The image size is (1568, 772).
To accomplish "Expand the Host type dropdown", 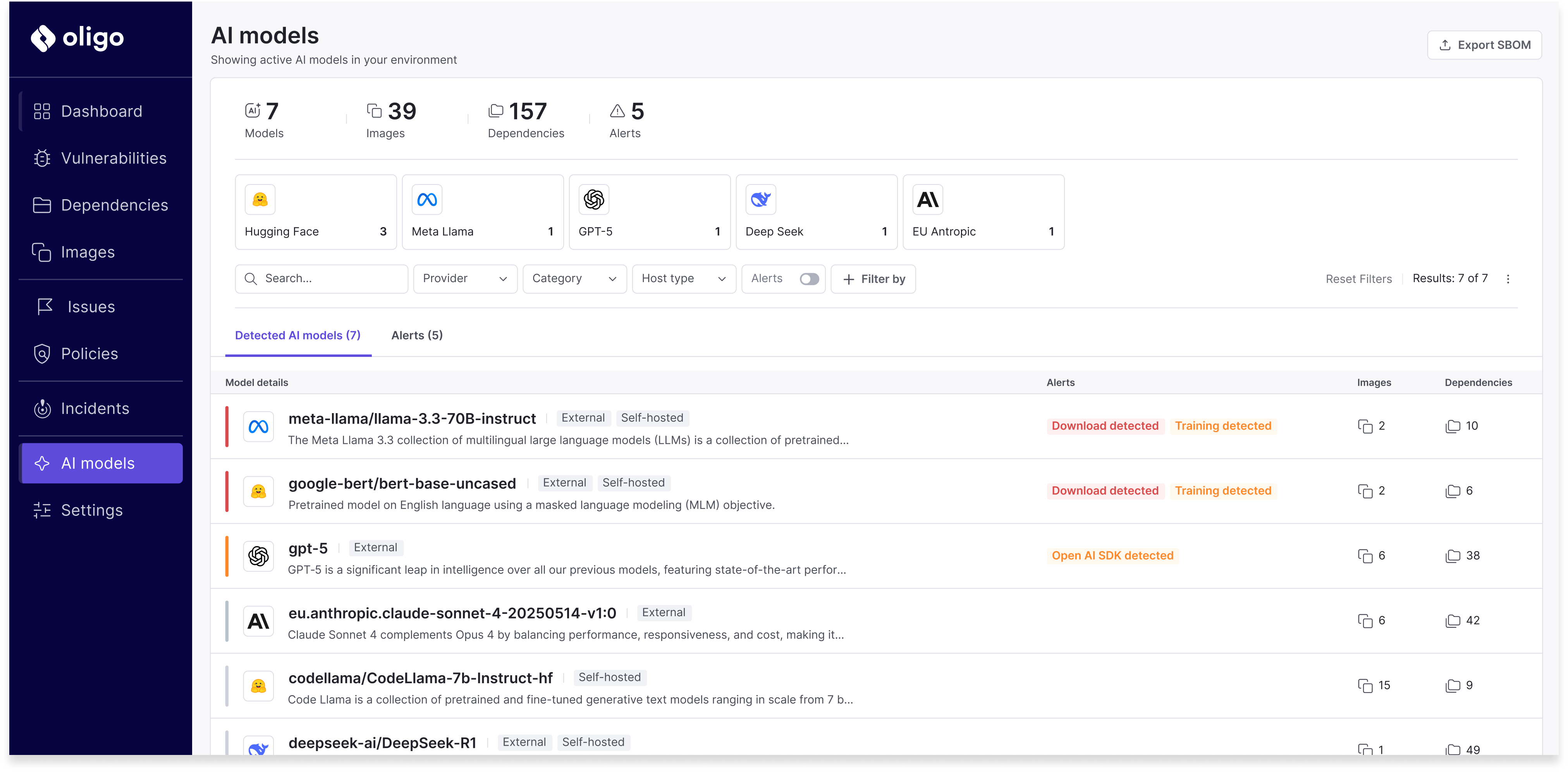I will [684, 279].
